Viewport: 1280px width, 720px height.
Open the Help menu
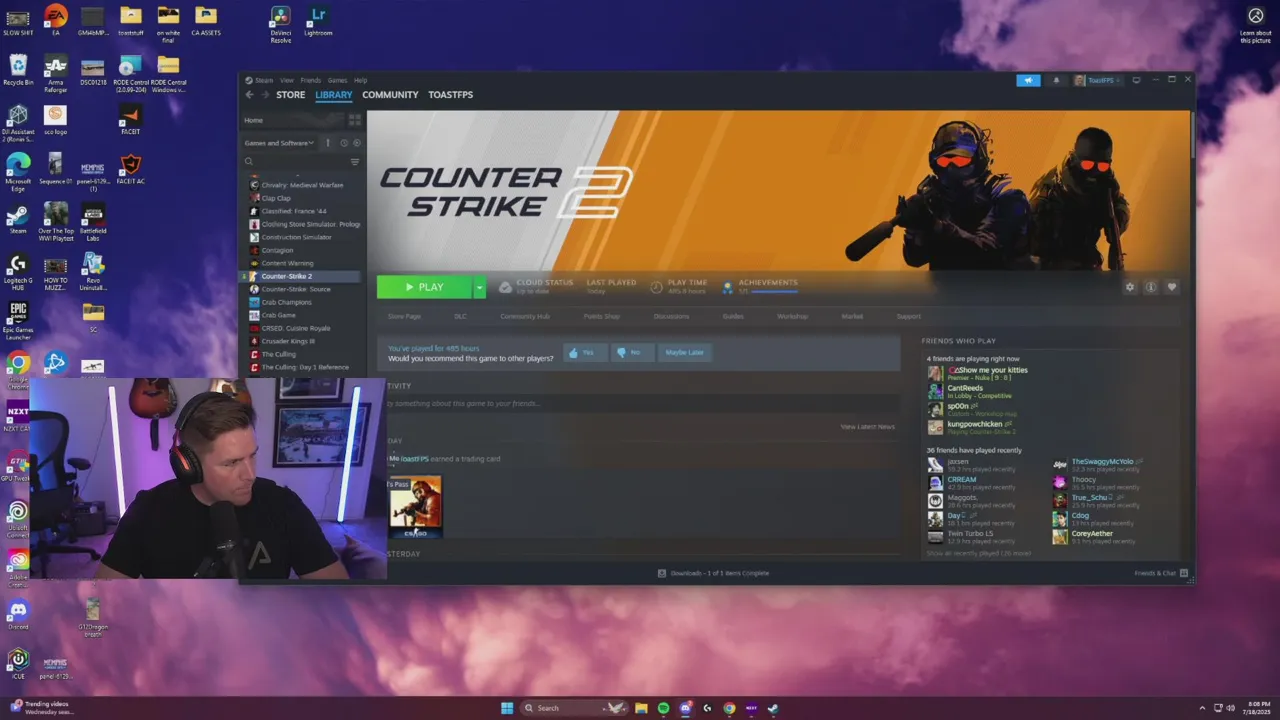(360, 80)
